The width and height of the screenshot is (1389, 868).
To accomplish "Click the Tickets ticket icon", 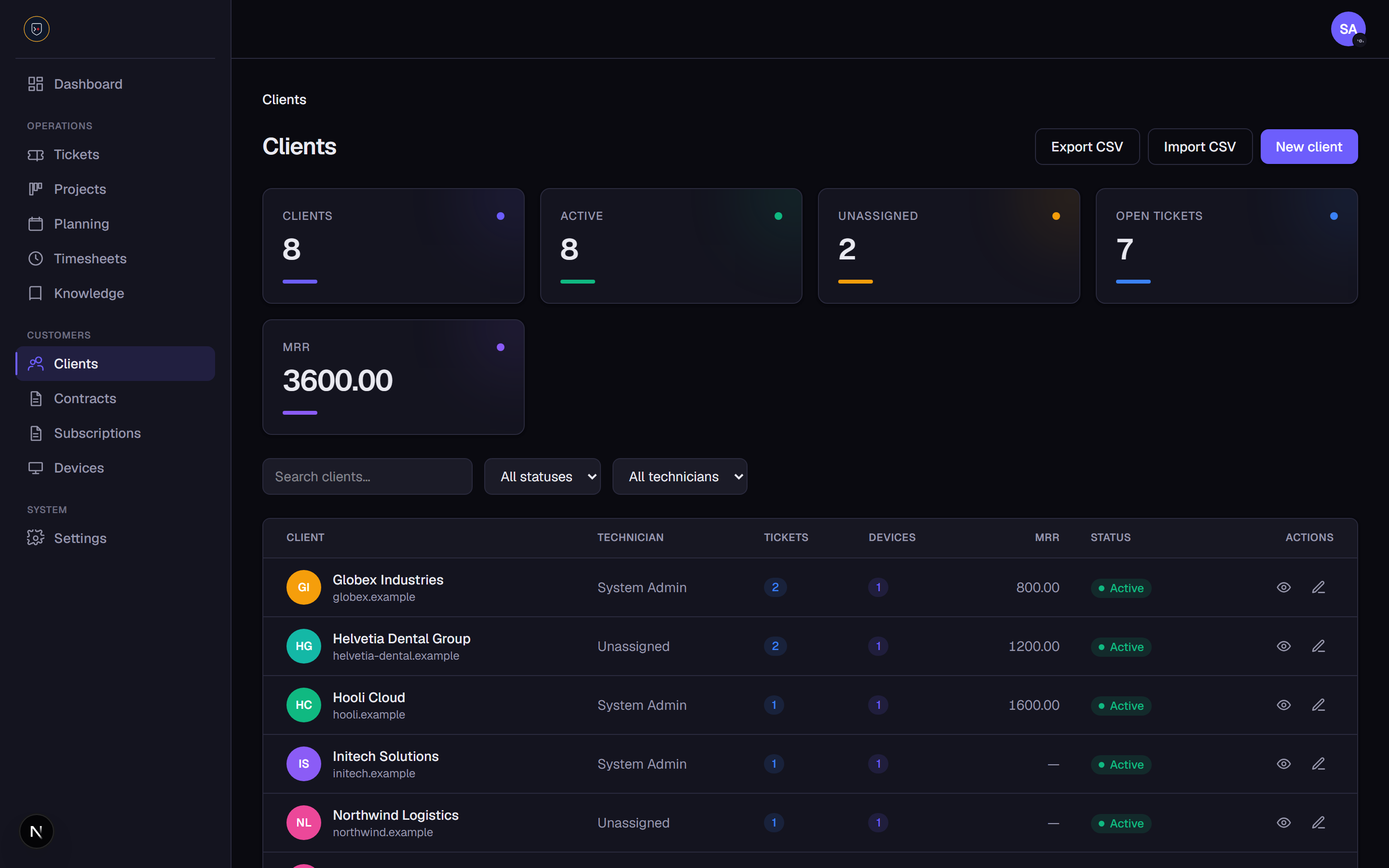I will click(x=36, y=154).
